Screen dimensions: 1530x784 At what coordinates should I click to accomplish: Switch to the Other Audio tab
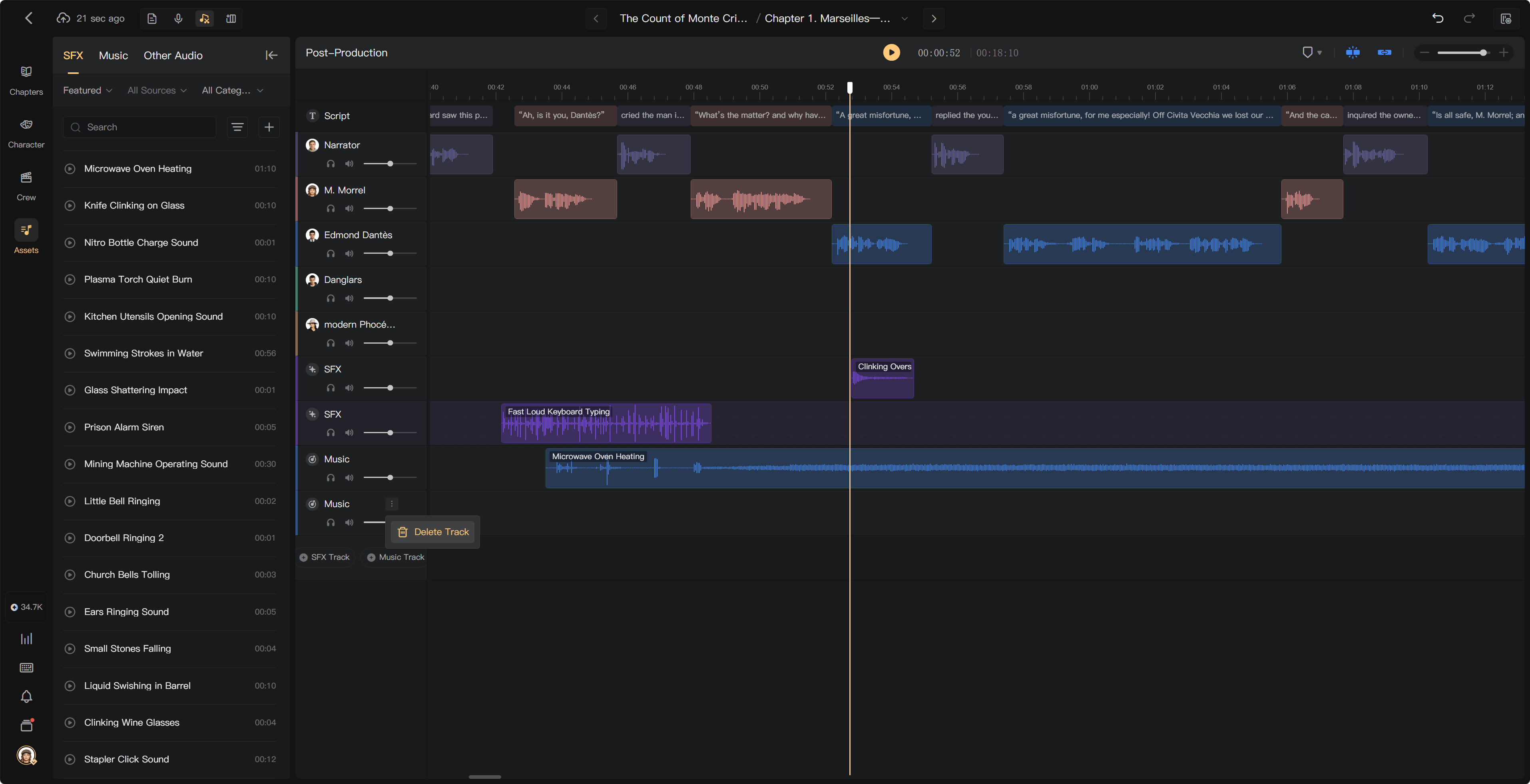coord(173,56)
